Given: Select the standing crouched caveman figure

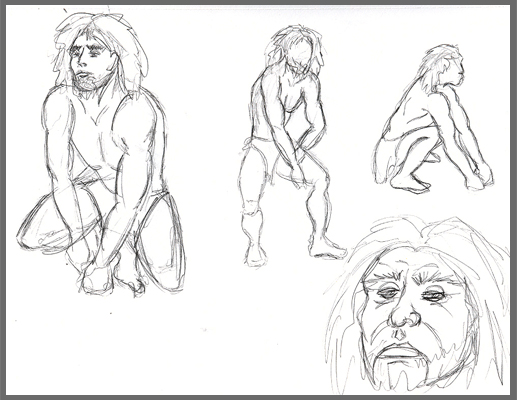Looking at the screenshot, I should [x=292, y=146].
